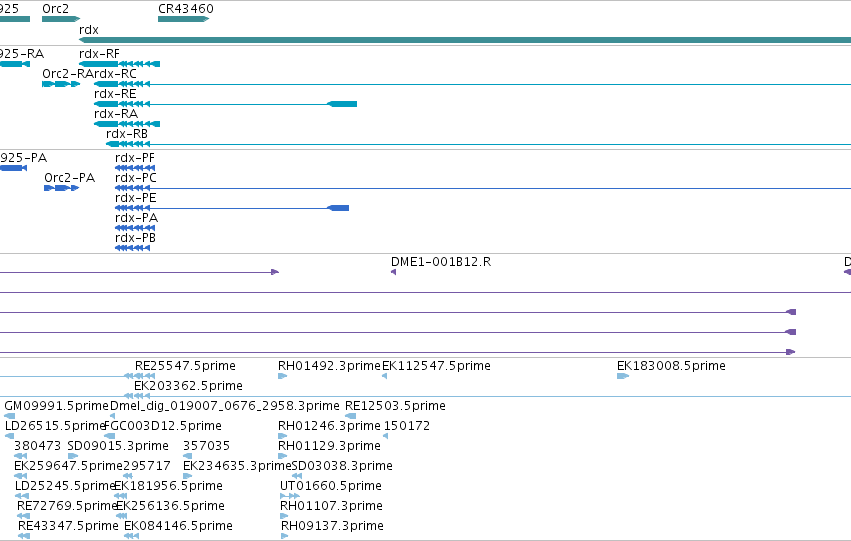Click the LD26515.5prime EST label
851x541 pixels.
[x=55, y=426]
